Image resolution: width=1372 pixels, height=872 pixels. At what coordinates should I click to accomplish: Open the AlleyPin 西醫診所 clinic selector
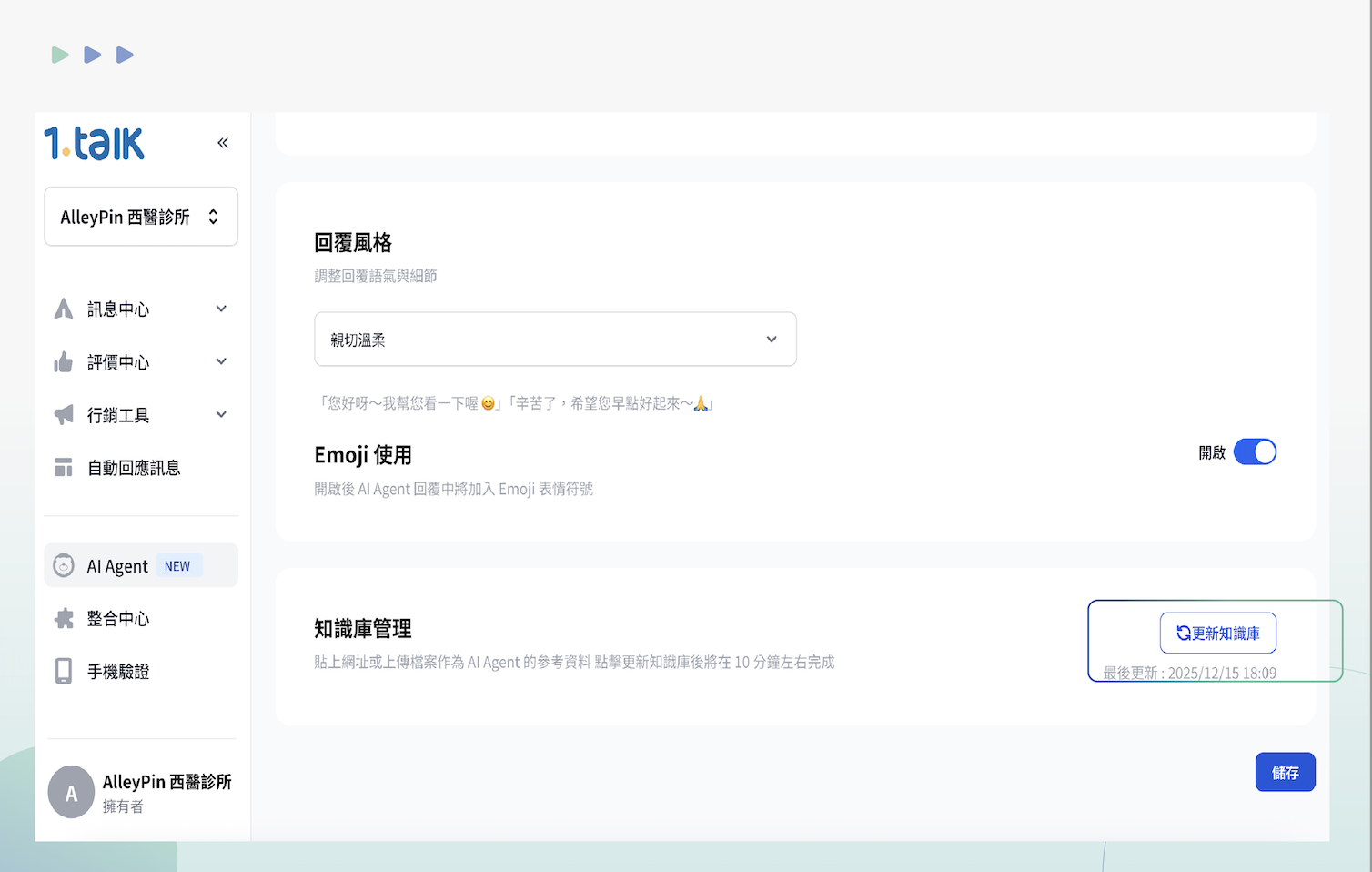141,217
